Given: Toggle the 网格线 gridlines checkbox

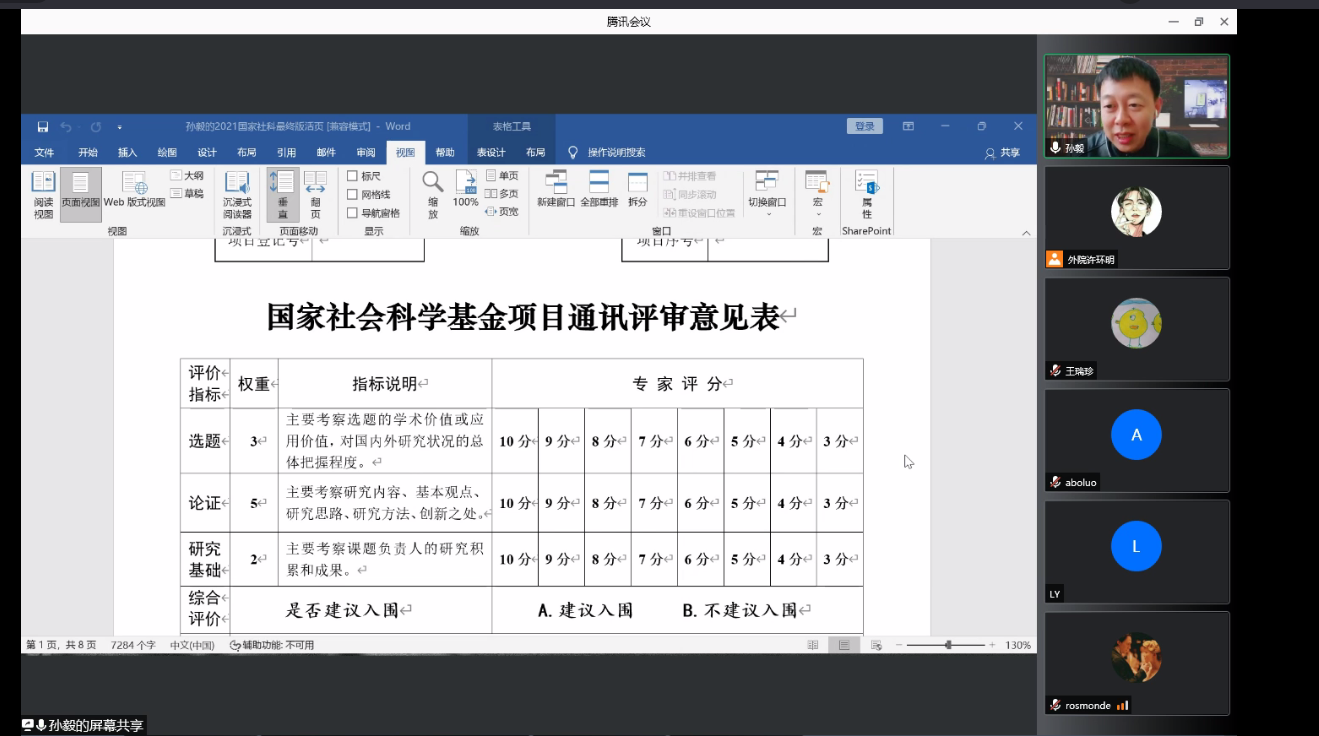Looking at the screenshot, I should (352, 195).
